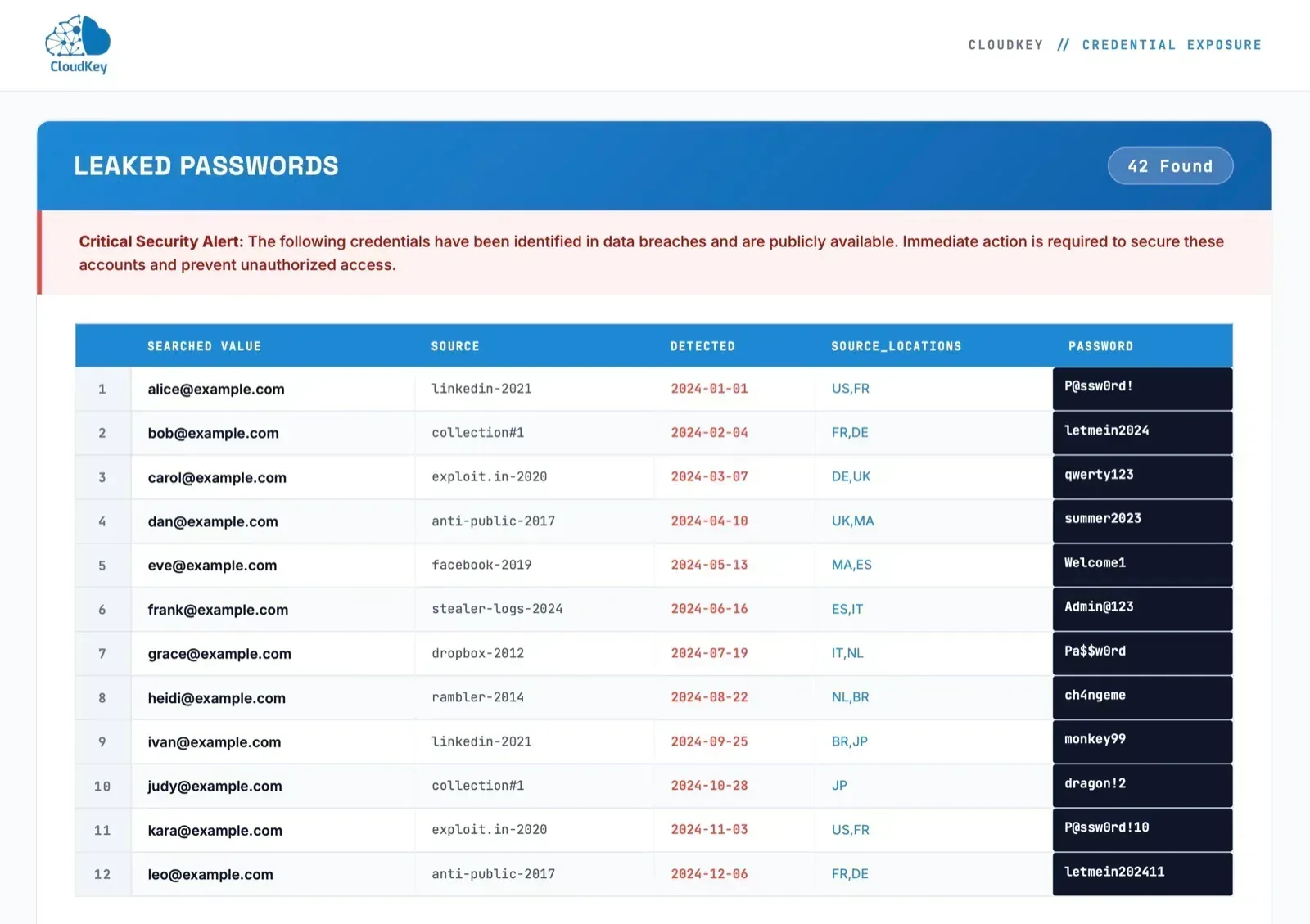
Task: Click row number 10
Action: click(x=102, y=787)
